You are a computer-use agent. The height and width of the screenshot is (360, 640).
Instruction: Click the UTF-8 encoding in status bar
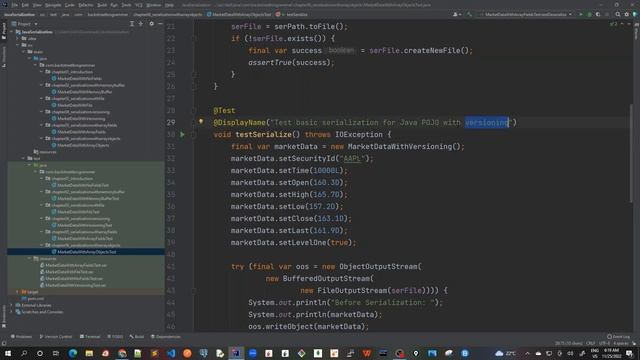[x=604, y=343]
